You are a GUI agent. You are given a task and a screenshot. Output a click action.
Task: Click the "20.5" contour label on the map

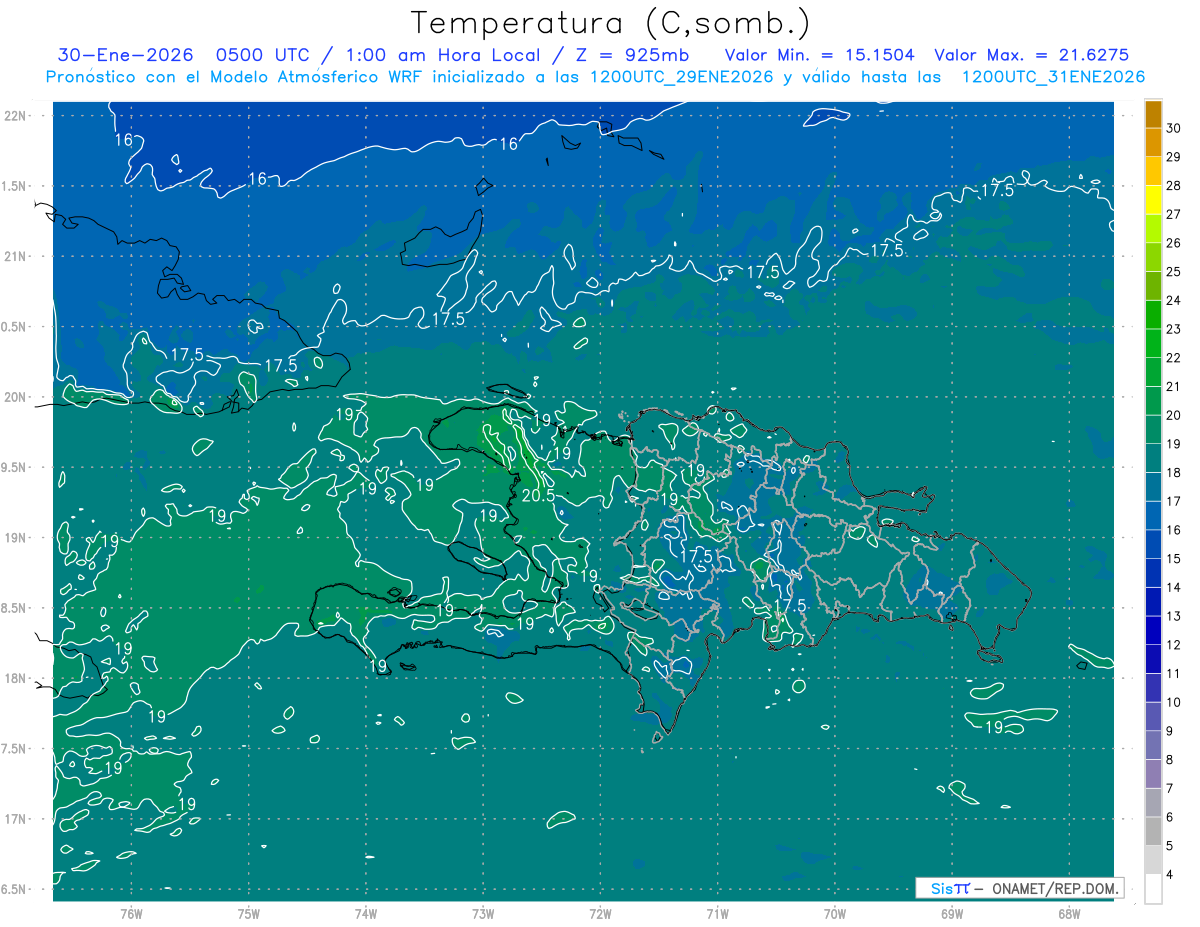[539, 494]
